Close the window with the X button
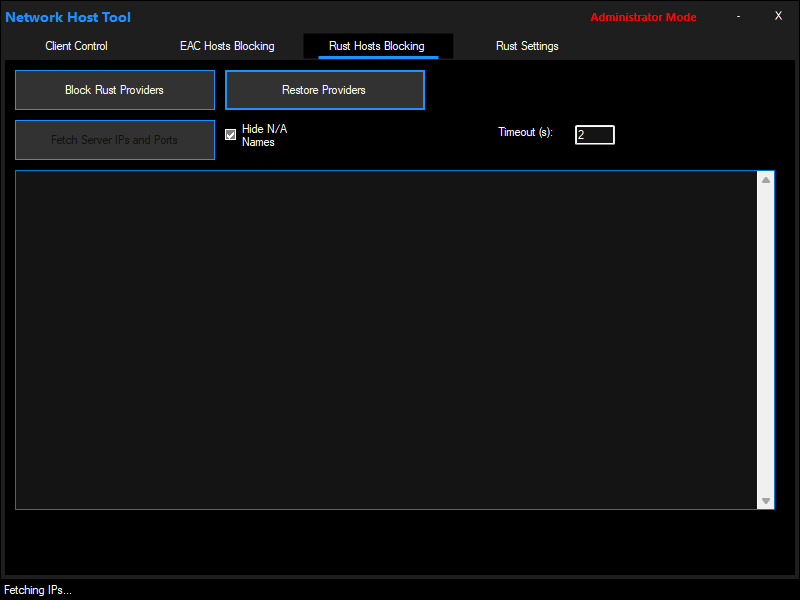Viewport: 800px width, 600px height. click(778, 16)
